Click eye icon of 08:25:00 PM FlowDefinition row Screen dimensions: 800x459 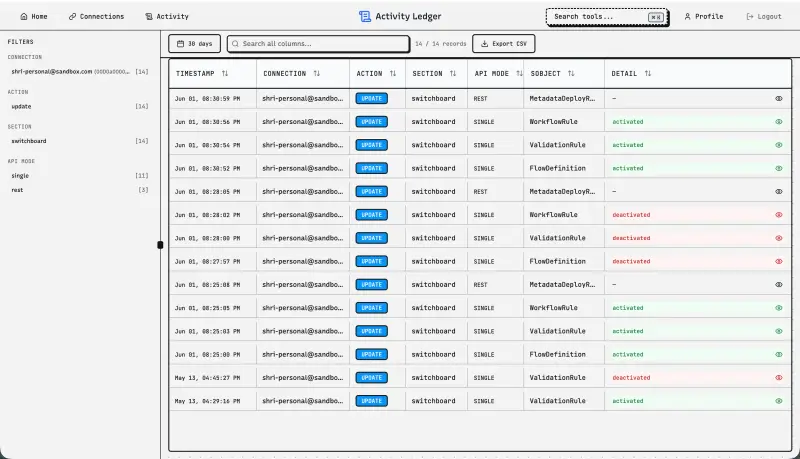(x=779, y=354)
